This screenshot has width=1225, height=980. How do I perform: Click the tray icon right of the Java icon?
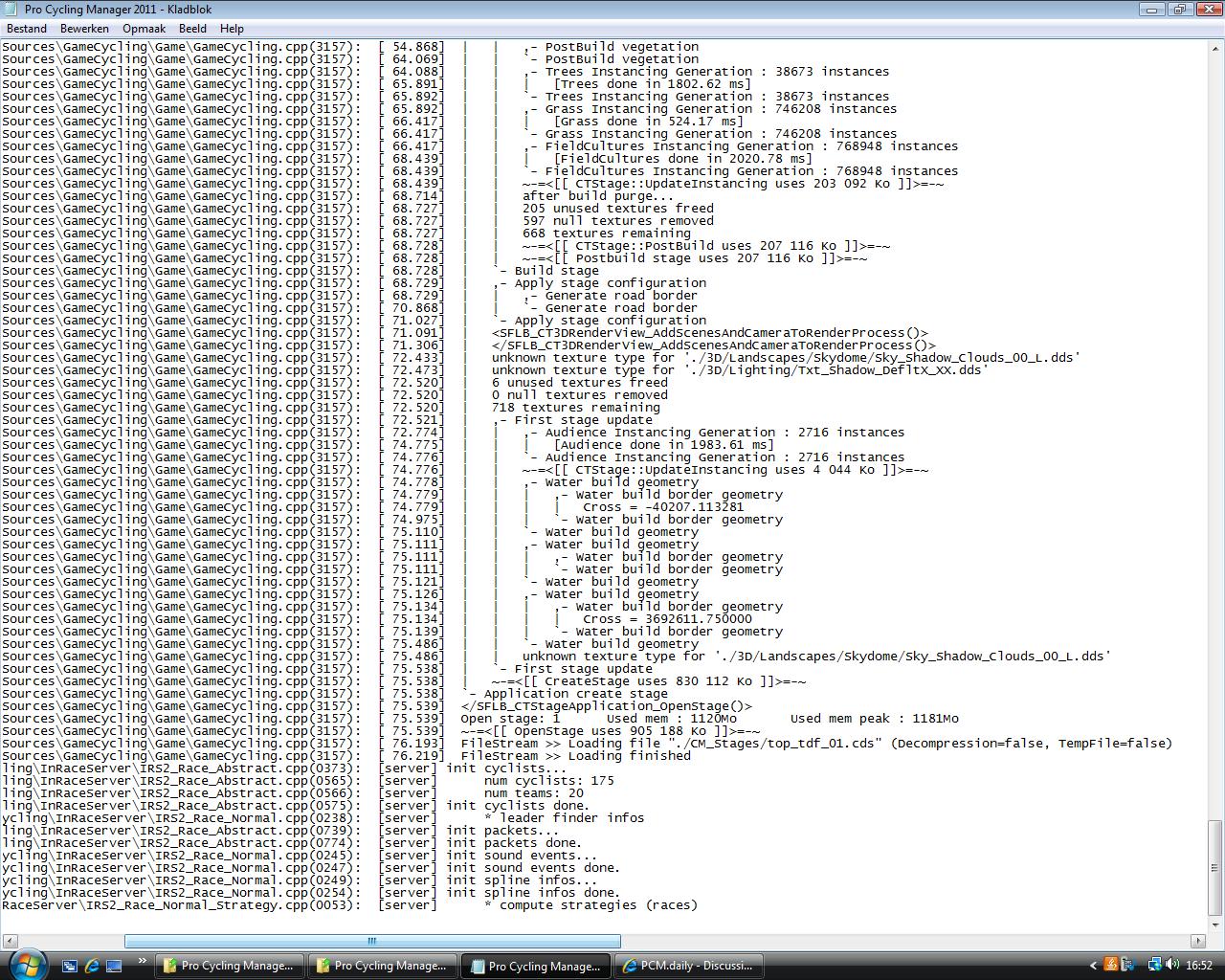pyautogui.click(x=1127, y=965)
